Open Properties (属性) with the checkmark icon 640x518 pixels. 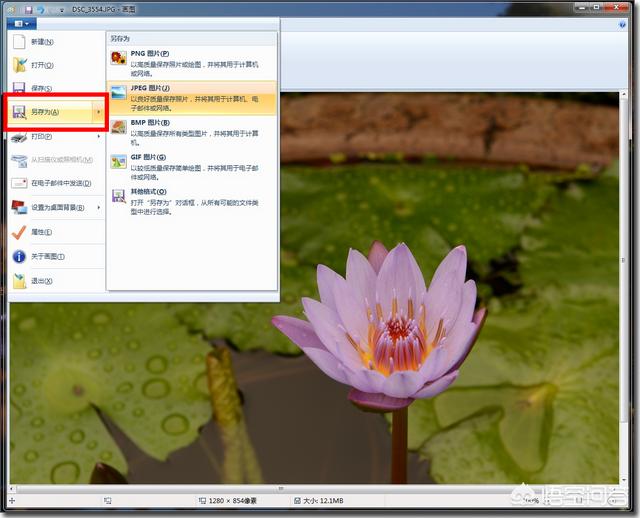coord(19,232)
